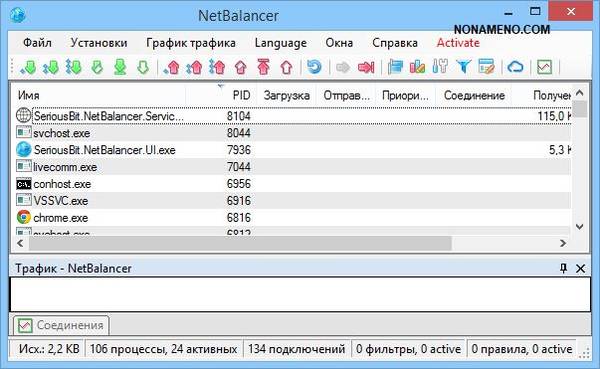
Task: Select the Соединения tab at the bottom
Action: point(61,325)
